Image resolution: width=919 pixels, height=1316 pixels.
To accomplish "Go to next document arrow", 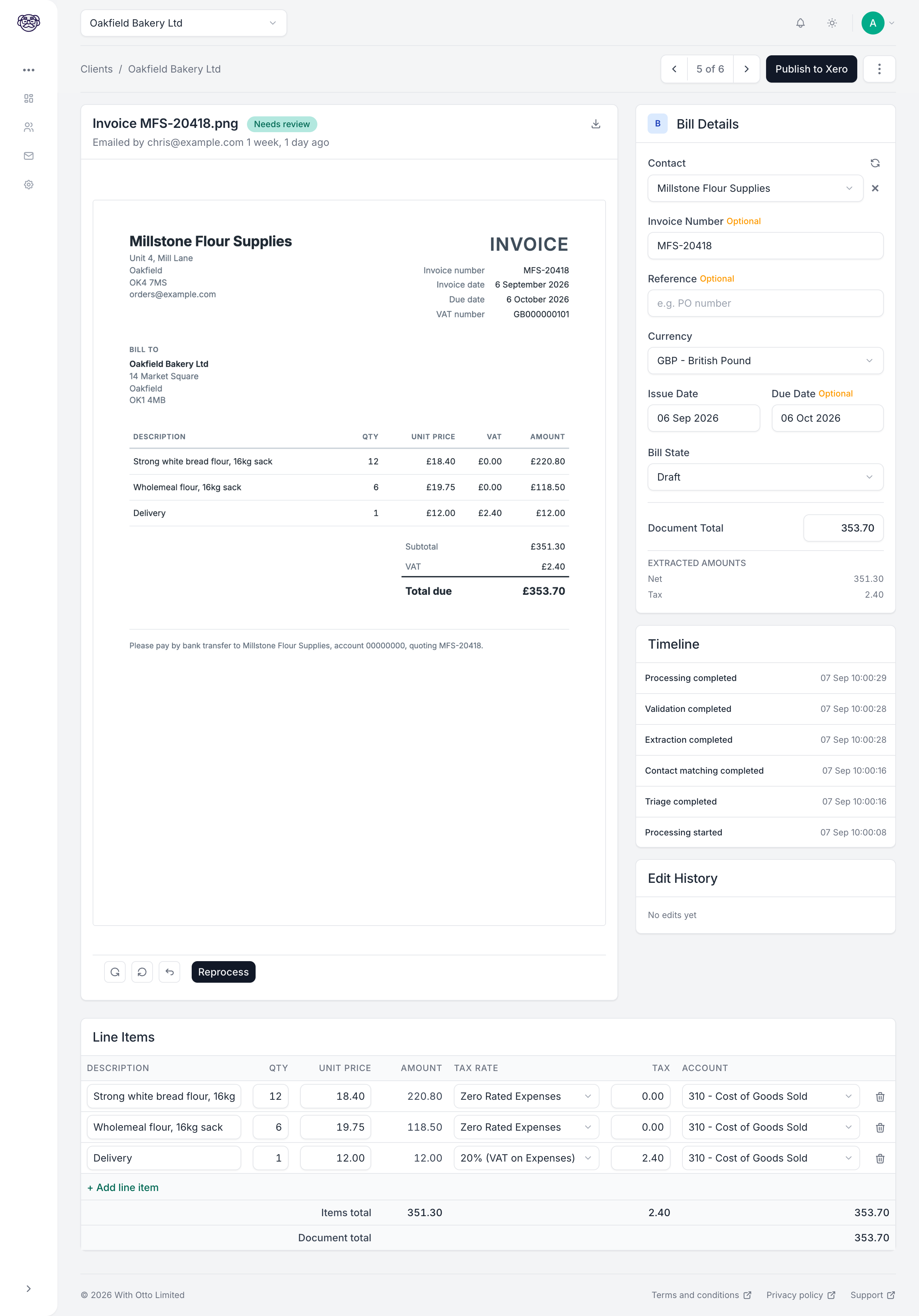I will click(747, 69).
